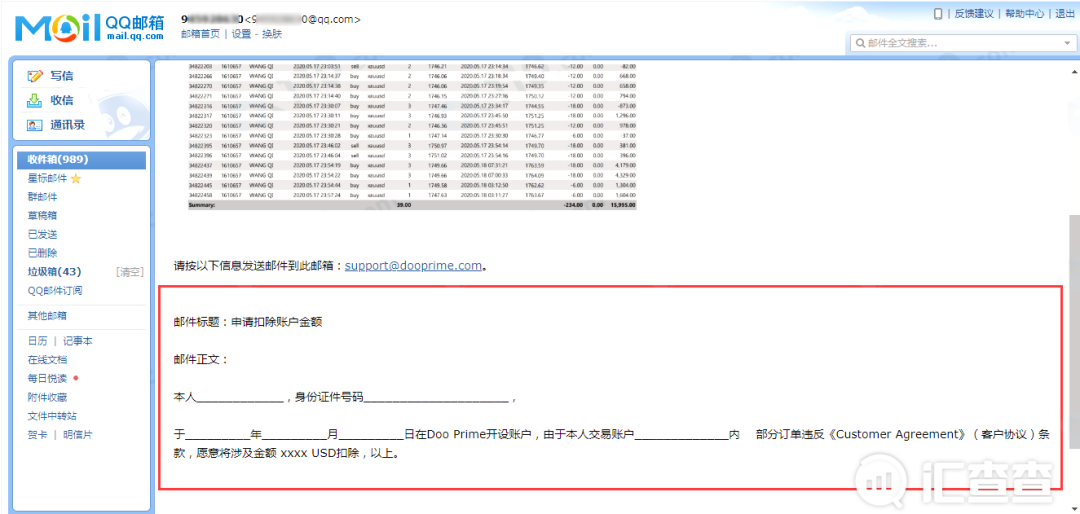This screenshot has width=1080, height=514.
Task: Click the text 邮件标题：申请扣除账户金额
Action: click(248, 322)
